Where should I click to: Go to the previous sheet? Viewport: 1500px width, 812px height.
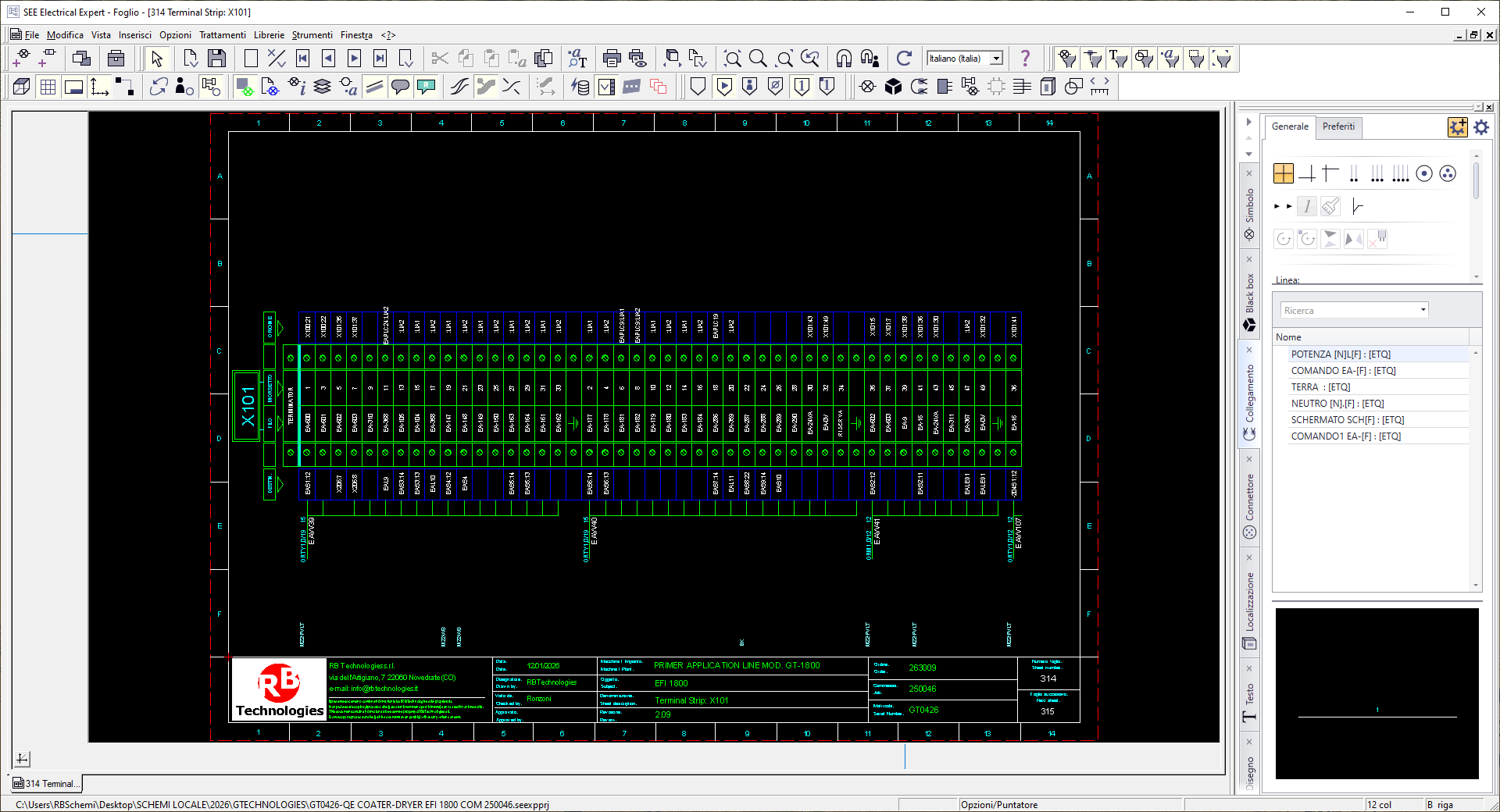click(x=329, y=59)
